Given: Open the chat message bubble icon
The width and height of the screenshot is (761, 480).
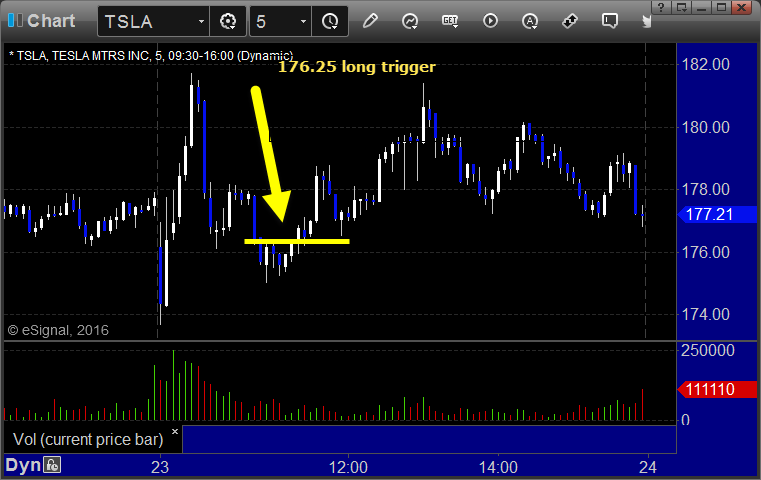Looking at the screenshot, I should [610, 21].
